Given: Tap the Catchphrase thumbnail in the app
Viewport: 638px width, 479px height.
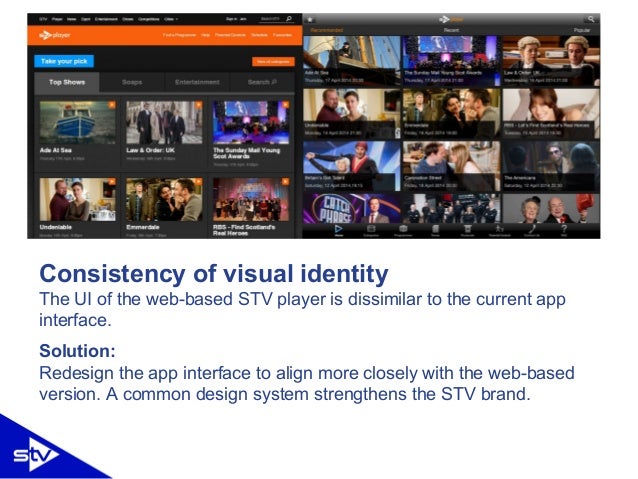Looking at the screenshot, I should [x=352, y=209].
